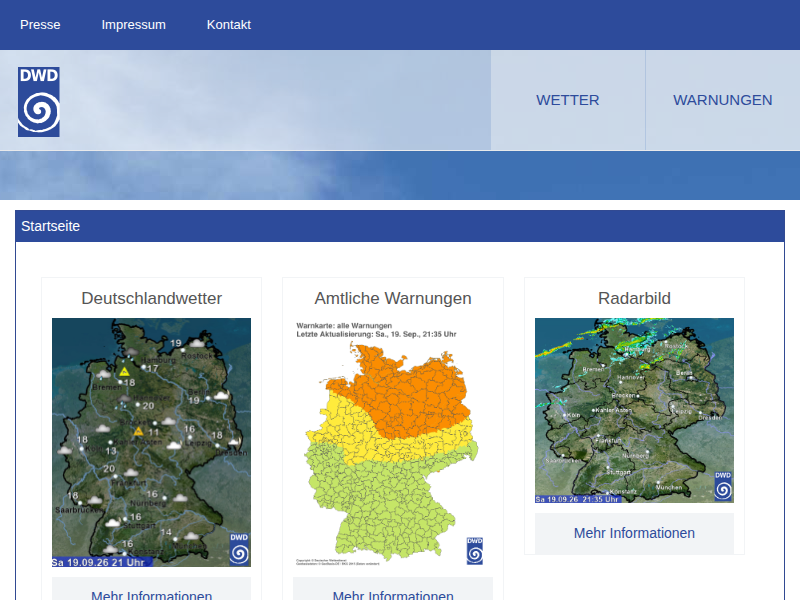Click the Amtliche Warnungen card title

(x=393, y=298)
